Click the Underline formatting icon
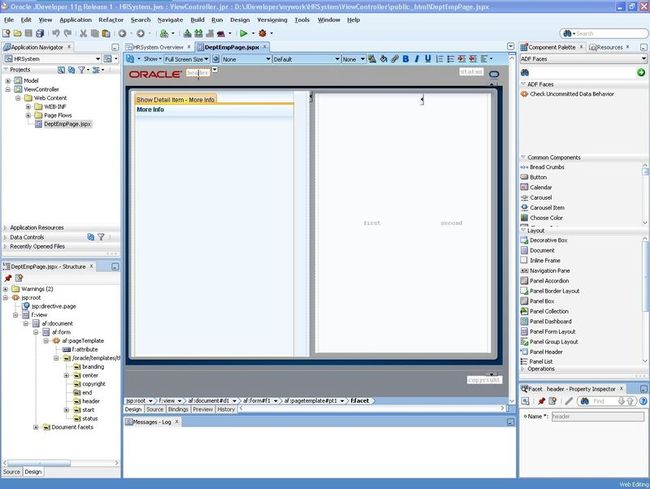The height and width of the screenshot is (489, 650). point(428,59)
